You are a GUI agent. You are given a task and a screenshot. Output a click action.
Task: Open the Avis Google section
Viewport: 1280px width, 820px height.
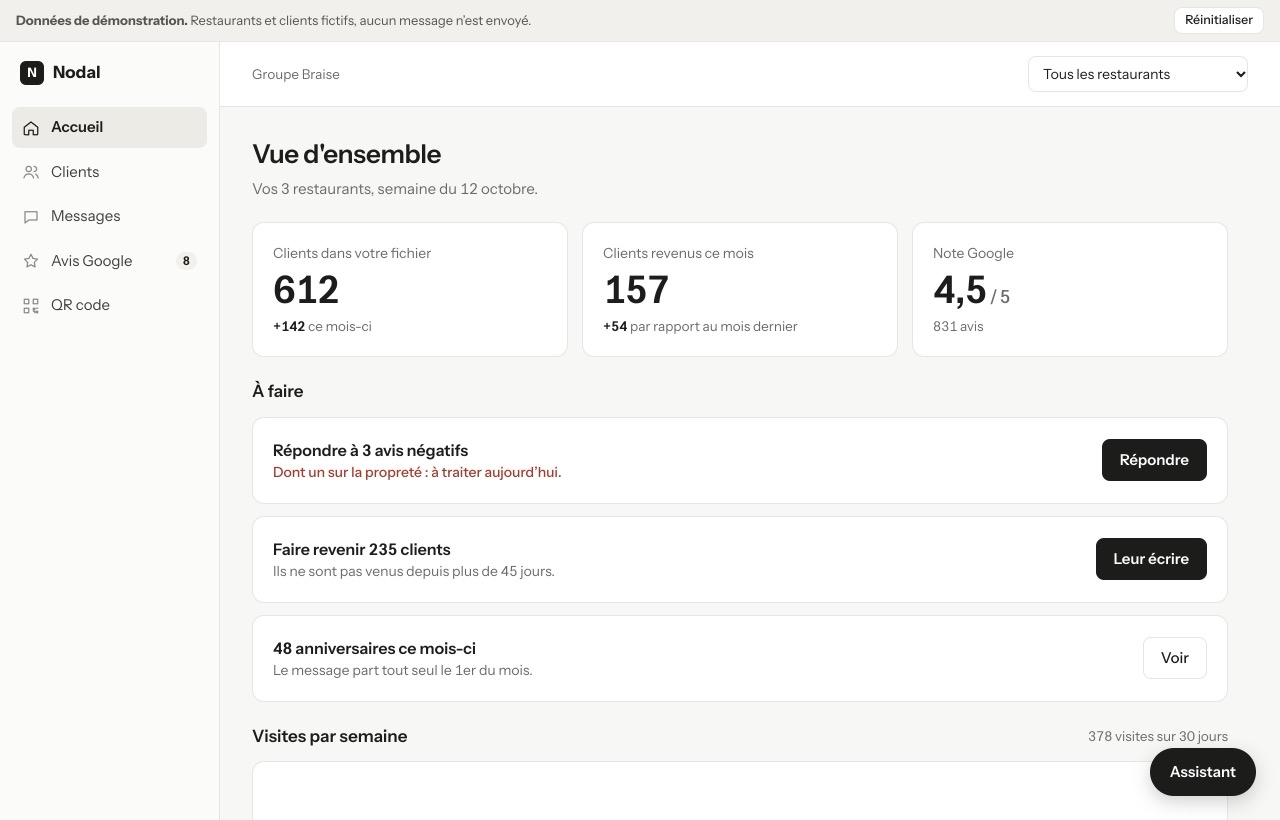pos(109,261)
